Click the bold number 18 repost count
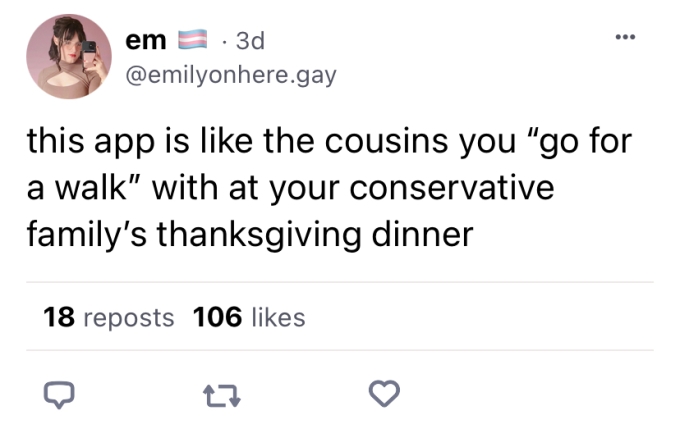The width and height of the screenshot is (680, 438). click(58, 318)
